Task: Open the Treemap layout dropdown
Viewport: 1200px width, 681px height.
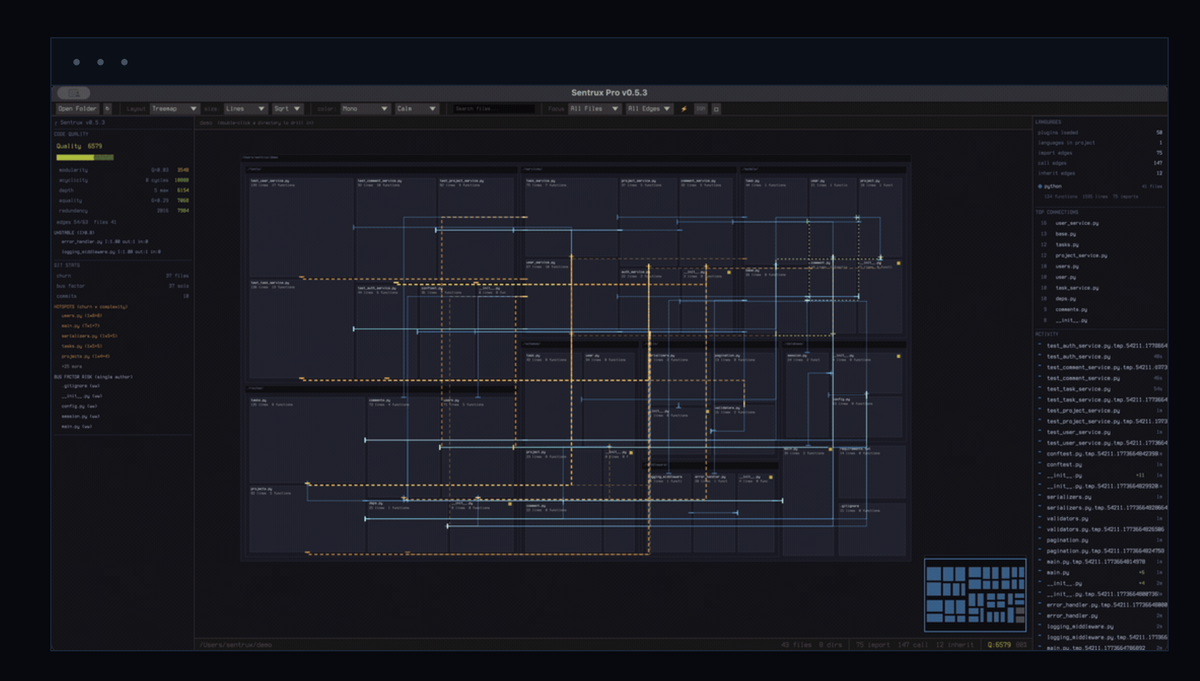Action: pyautogui.click(x=174, y=108)
